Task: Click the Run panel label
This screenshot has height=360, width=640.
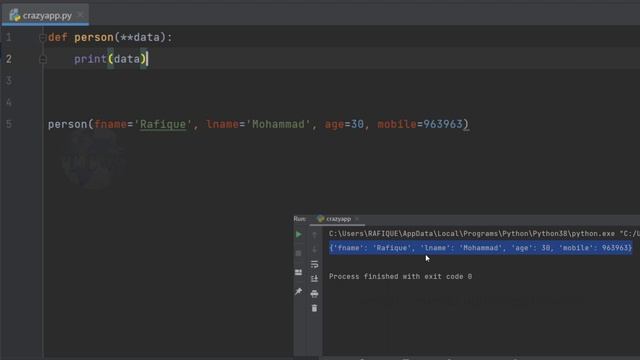Action: point(300,219)
